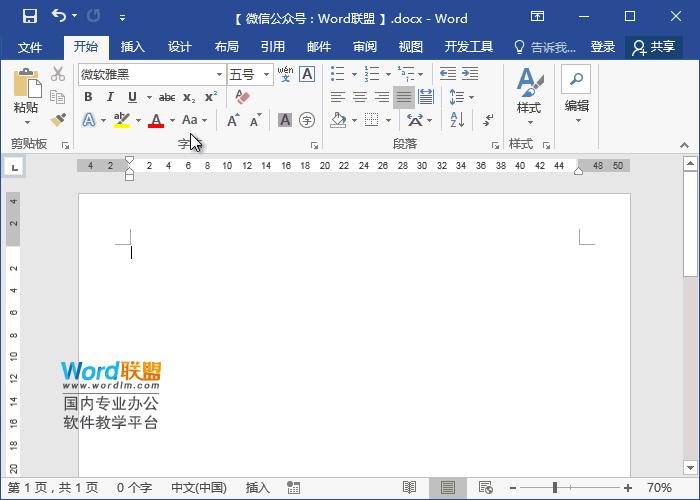Open the 编辑 editing menu

[x=576, y=96]
